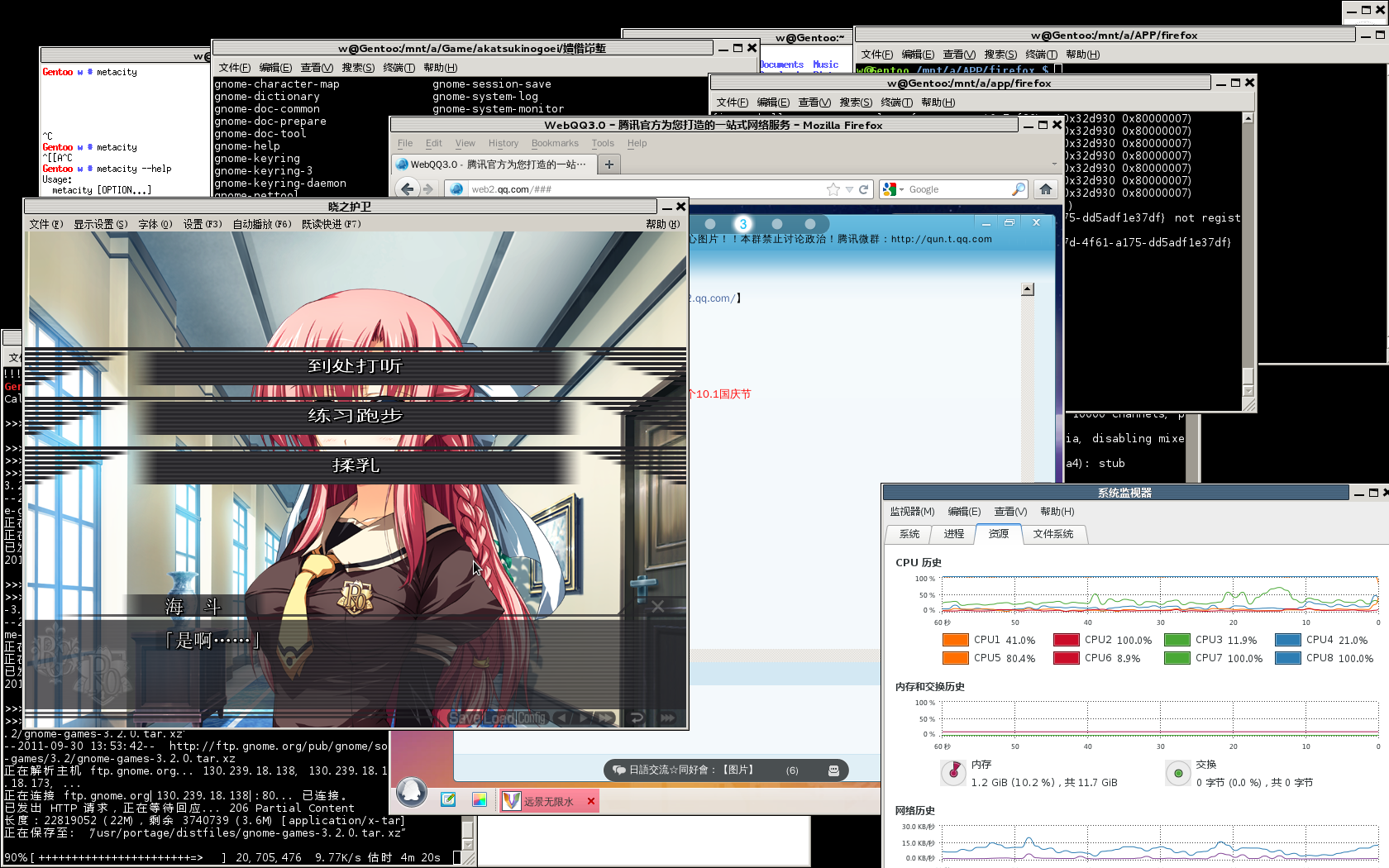Click the game's fast-forward double arrow
Image resolution: width=1389 pixels, height=868 pixels.
pos(606,718)
